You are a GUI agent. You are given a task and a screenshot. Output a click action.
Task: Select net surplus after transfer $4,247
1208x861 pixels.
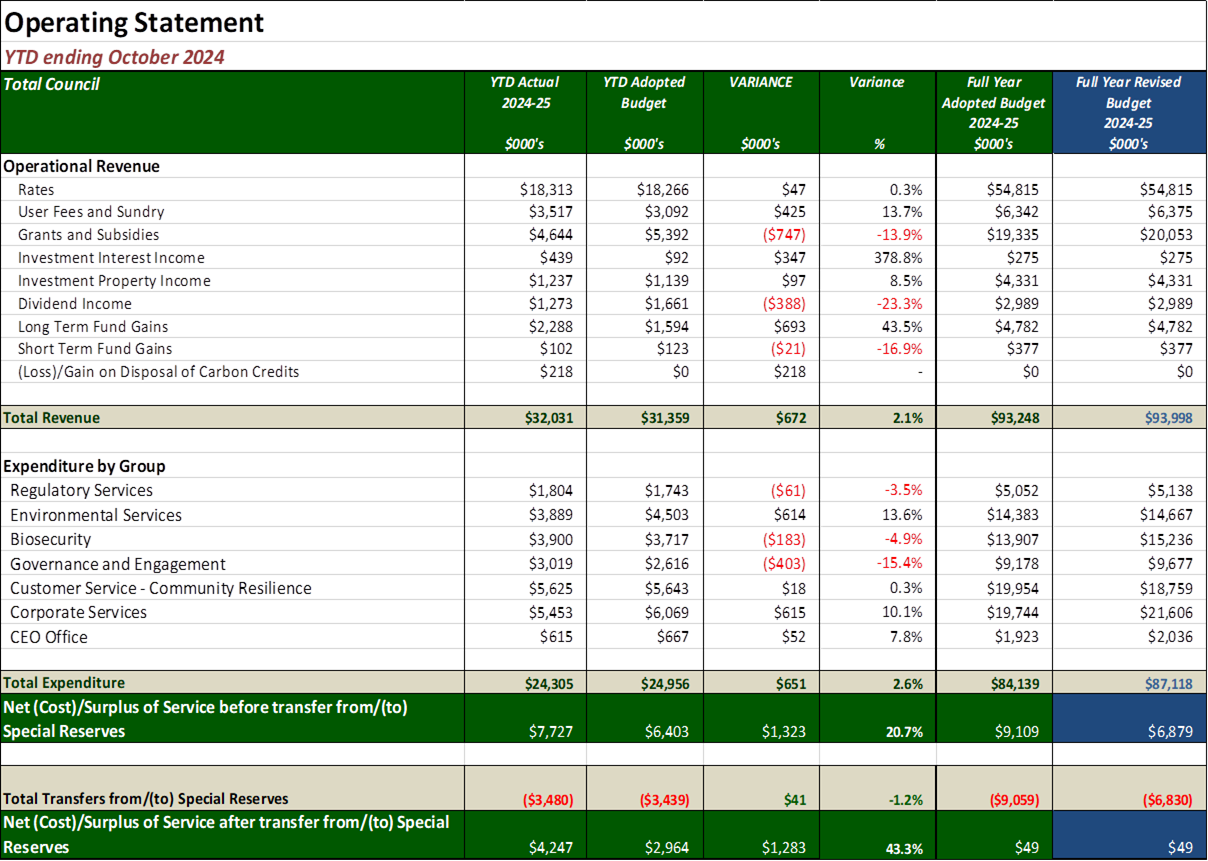pos(550,848)
